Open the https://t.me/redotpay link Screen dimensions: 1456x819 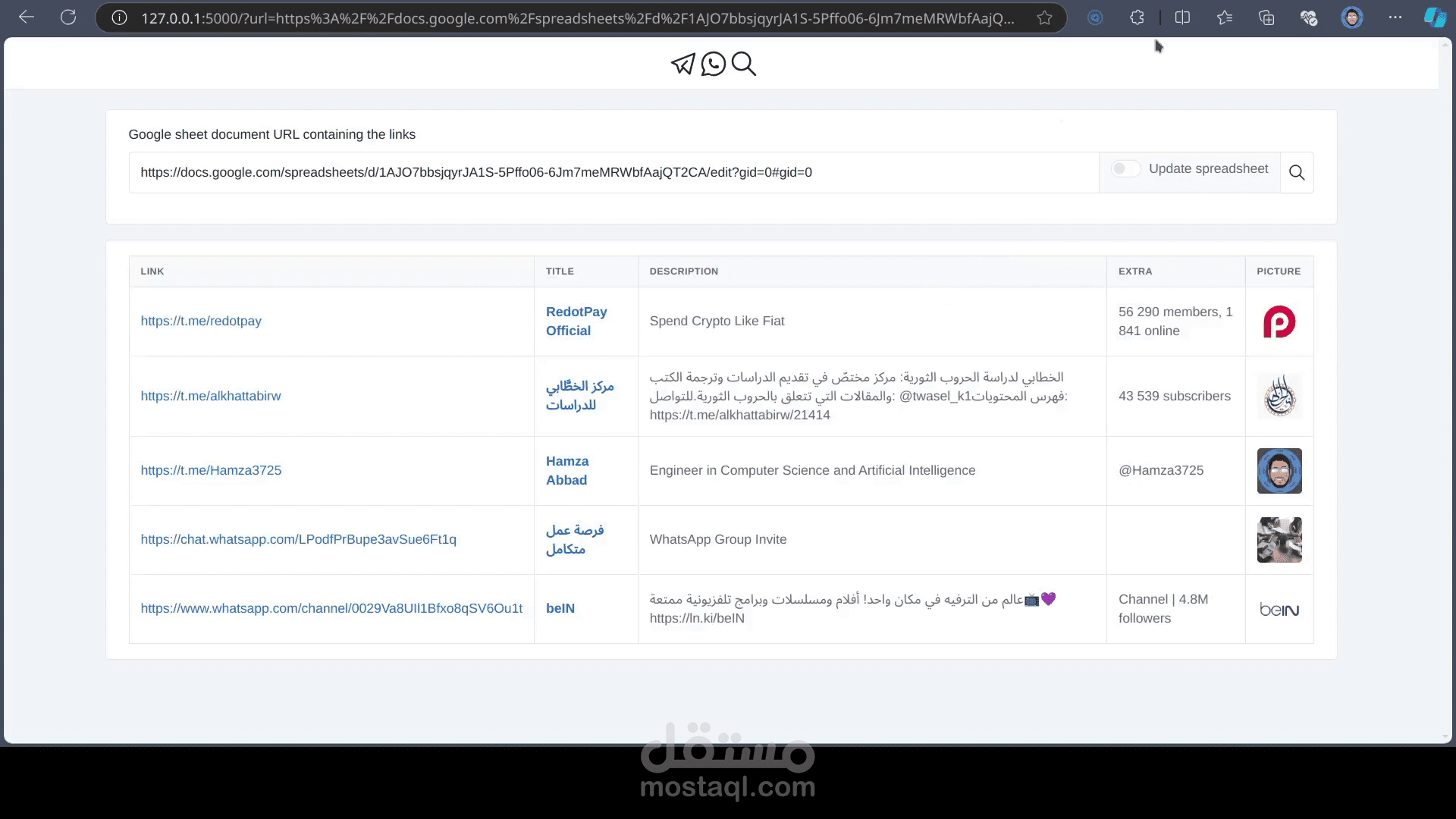coord(200,321)
